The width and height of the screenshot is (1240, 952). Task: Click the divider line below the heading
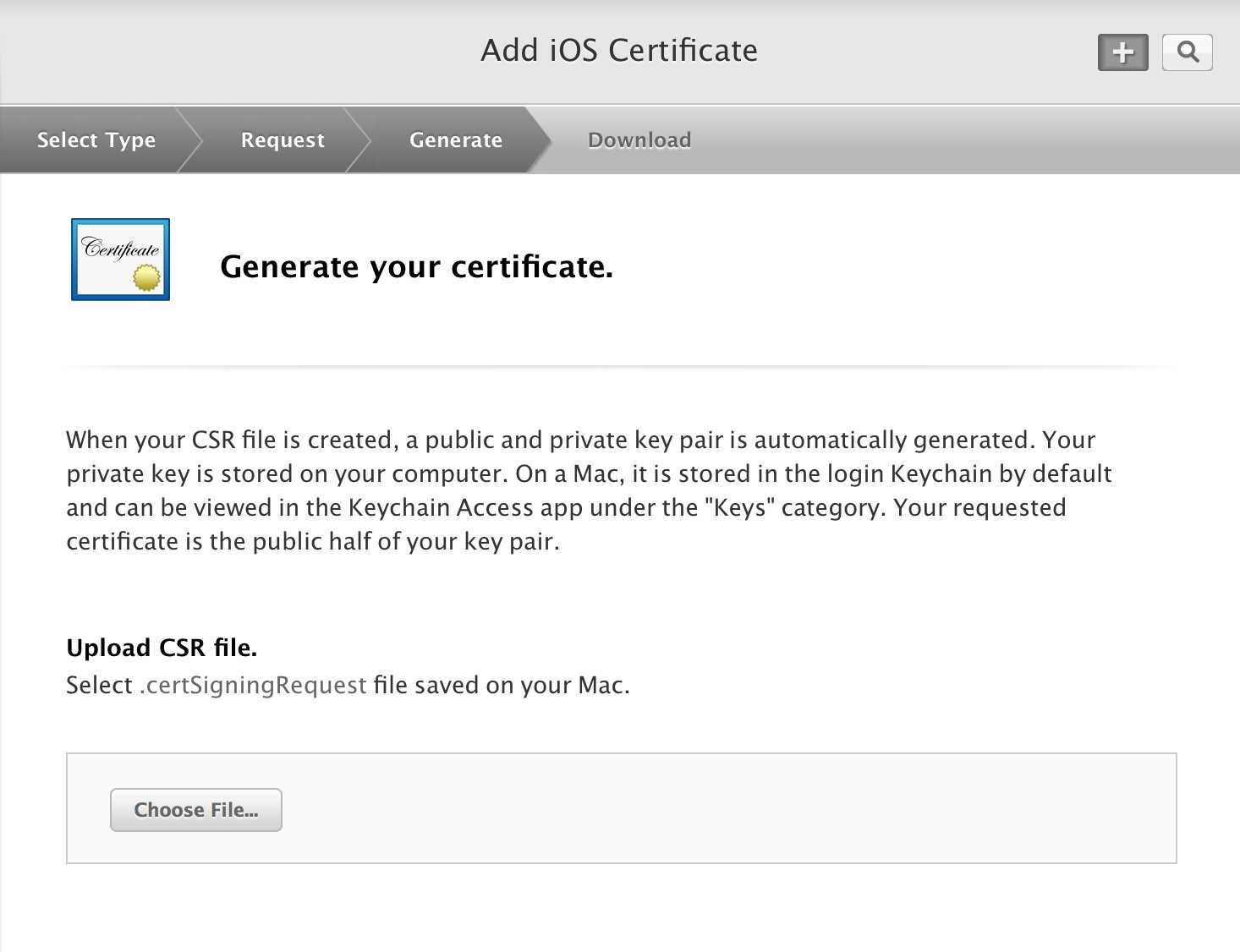tap(621, 367)
